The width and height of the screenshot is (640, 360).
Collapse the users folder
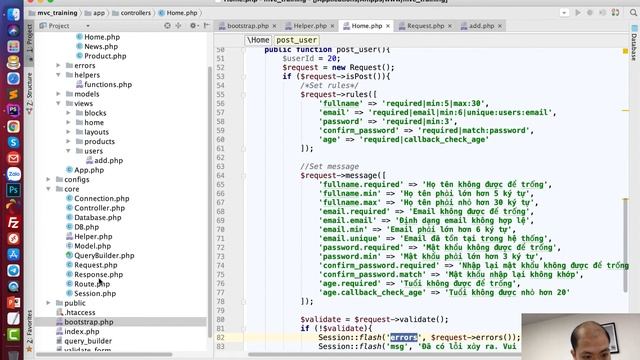click(x=68, y=151)
